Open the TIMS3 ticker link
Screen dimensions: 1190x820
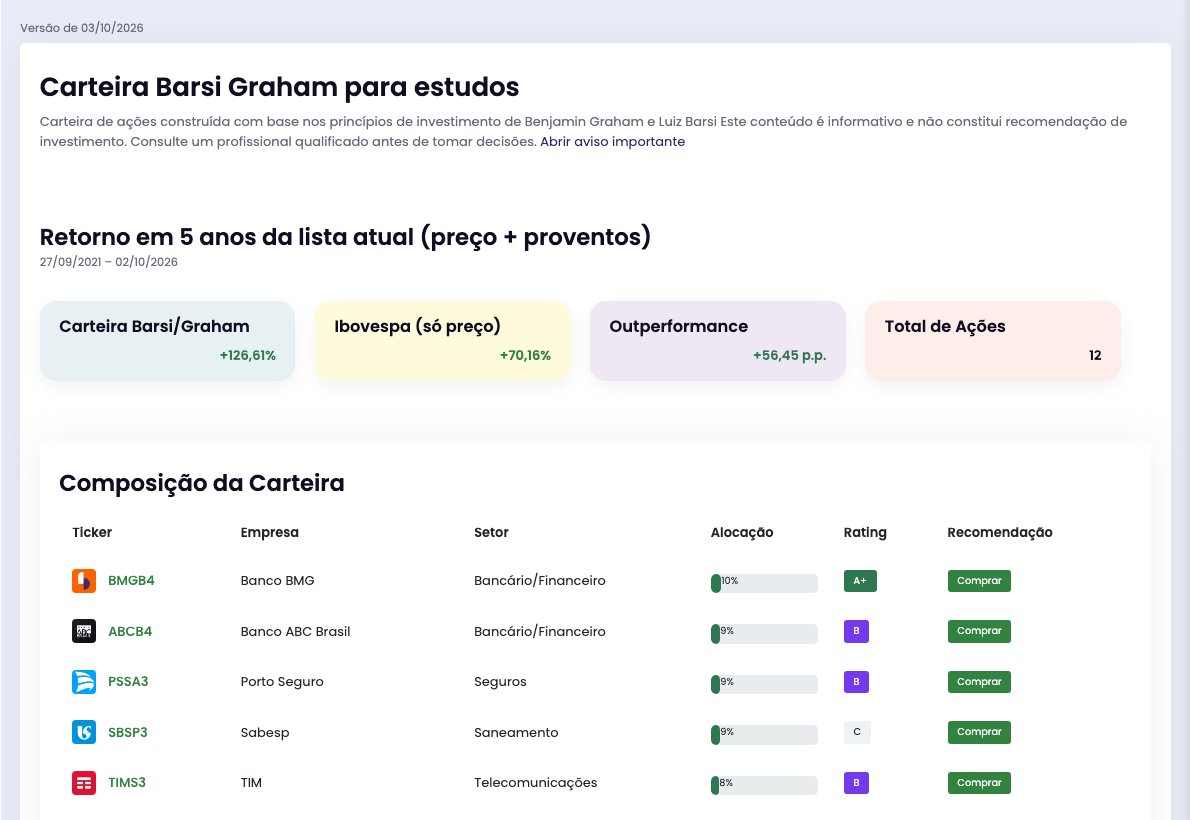pyautogui.click(x=127, y=783)
